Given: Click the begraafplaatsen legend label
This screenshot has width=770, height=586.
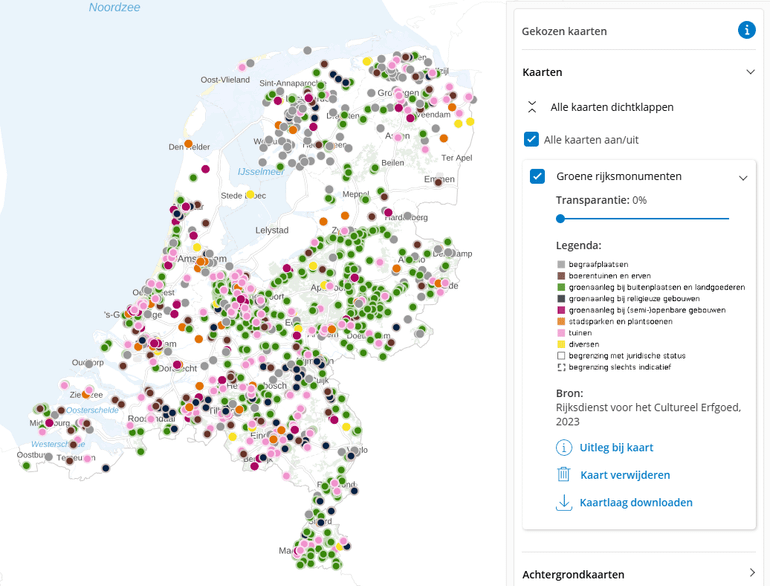Looking at the screenshot, I should click(x=598, y=264).
